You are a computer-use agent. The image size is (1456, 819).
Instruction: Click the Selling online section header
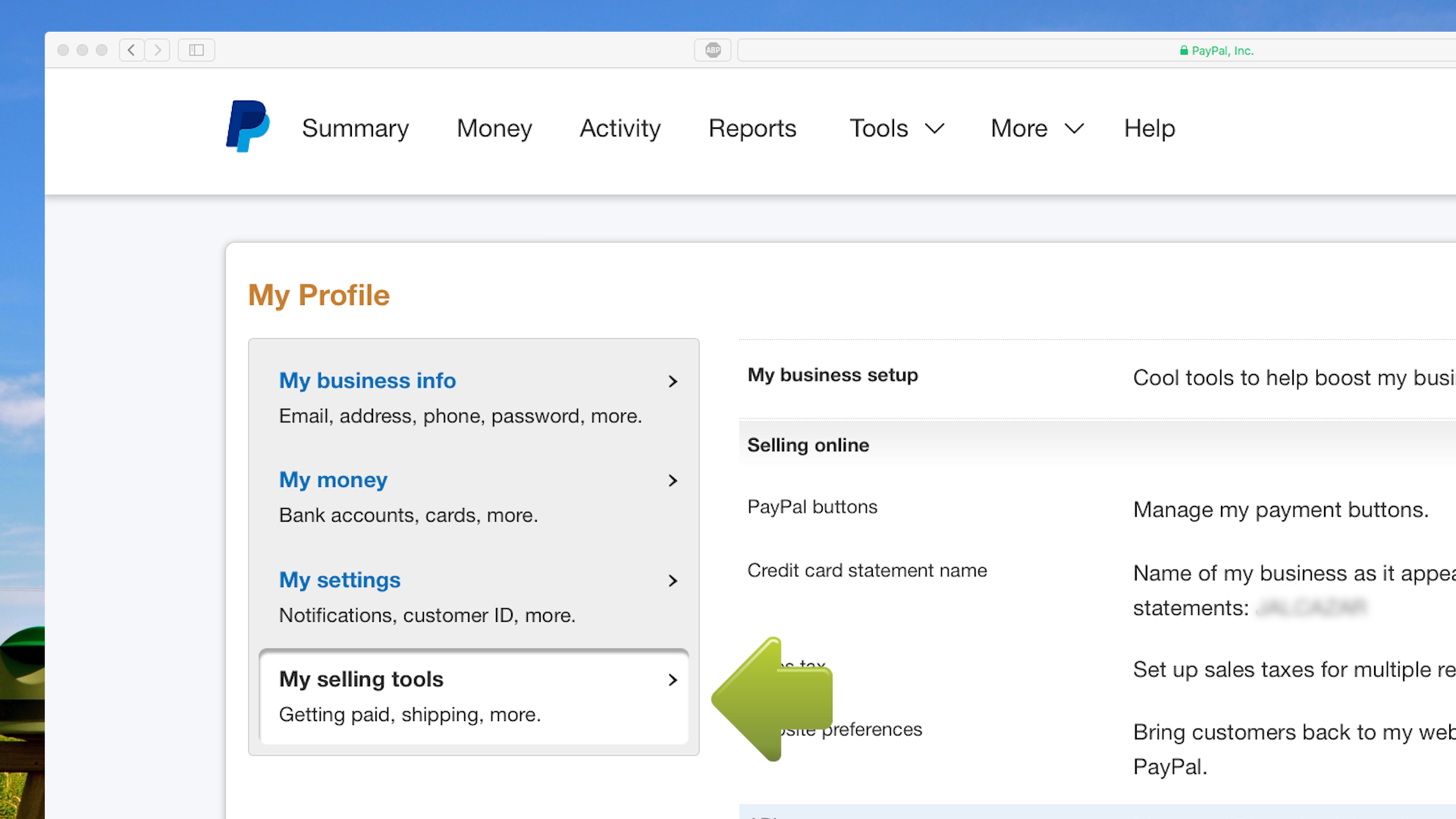[x=808, y=445]
